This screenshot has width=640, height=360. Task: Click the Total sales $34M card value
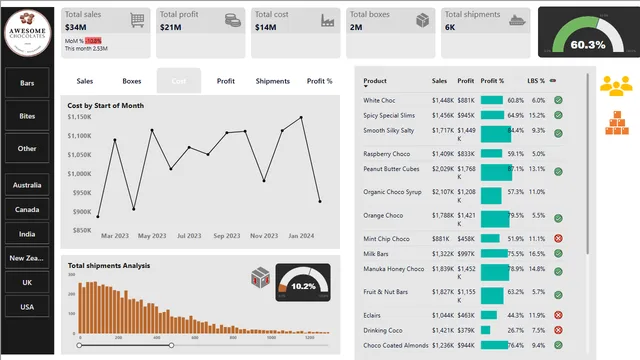[x=76, y=27]
